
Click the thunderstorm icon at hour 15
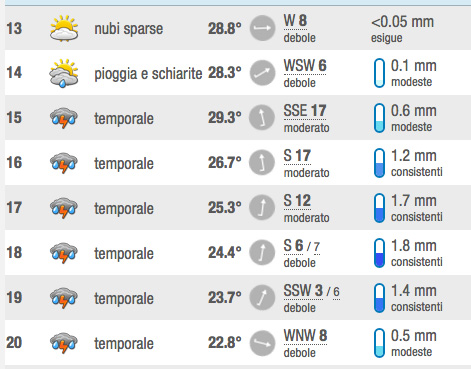(64, 118)
